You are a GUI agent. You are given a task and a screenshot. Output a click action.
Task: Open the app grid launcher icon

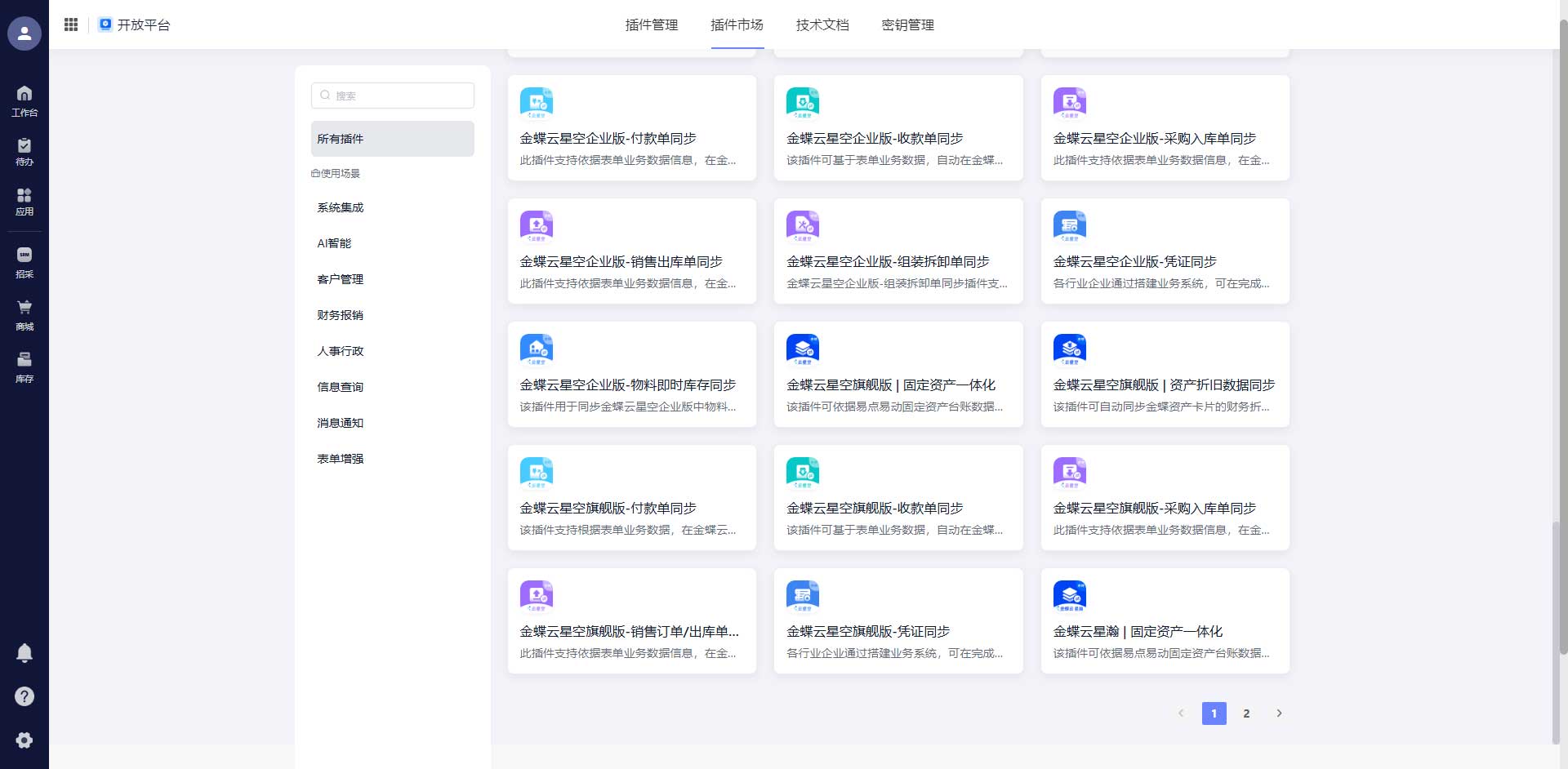[71, 24]
